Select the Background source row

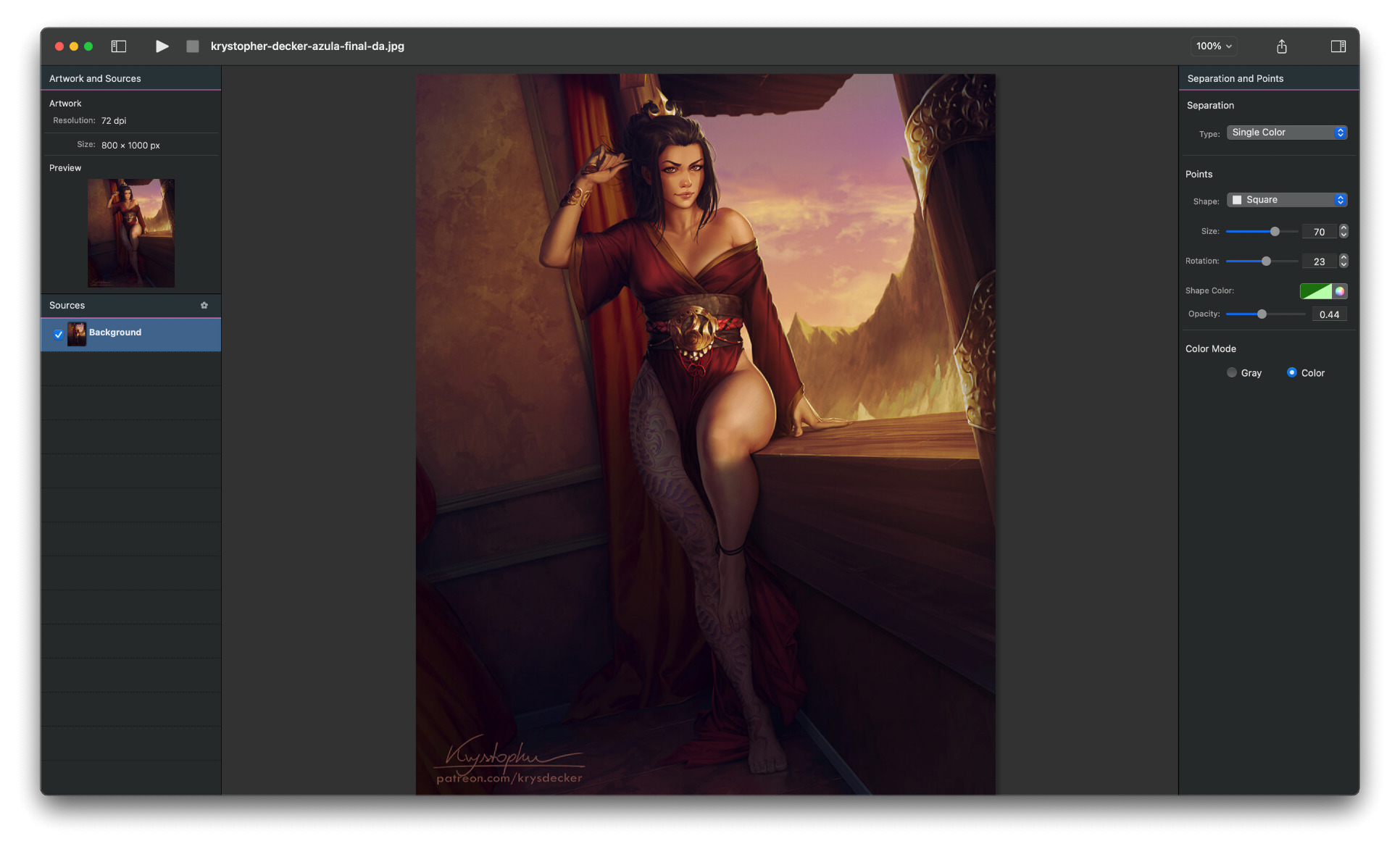click(131, 335)
